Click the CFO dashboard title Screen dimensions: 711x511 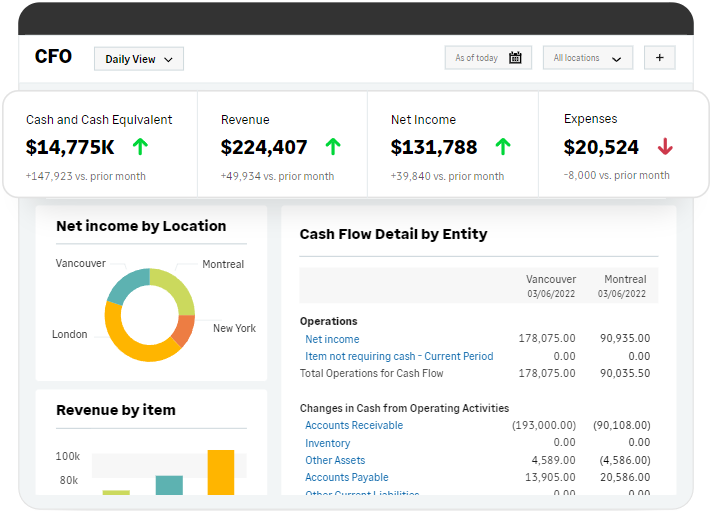[53, 57]
